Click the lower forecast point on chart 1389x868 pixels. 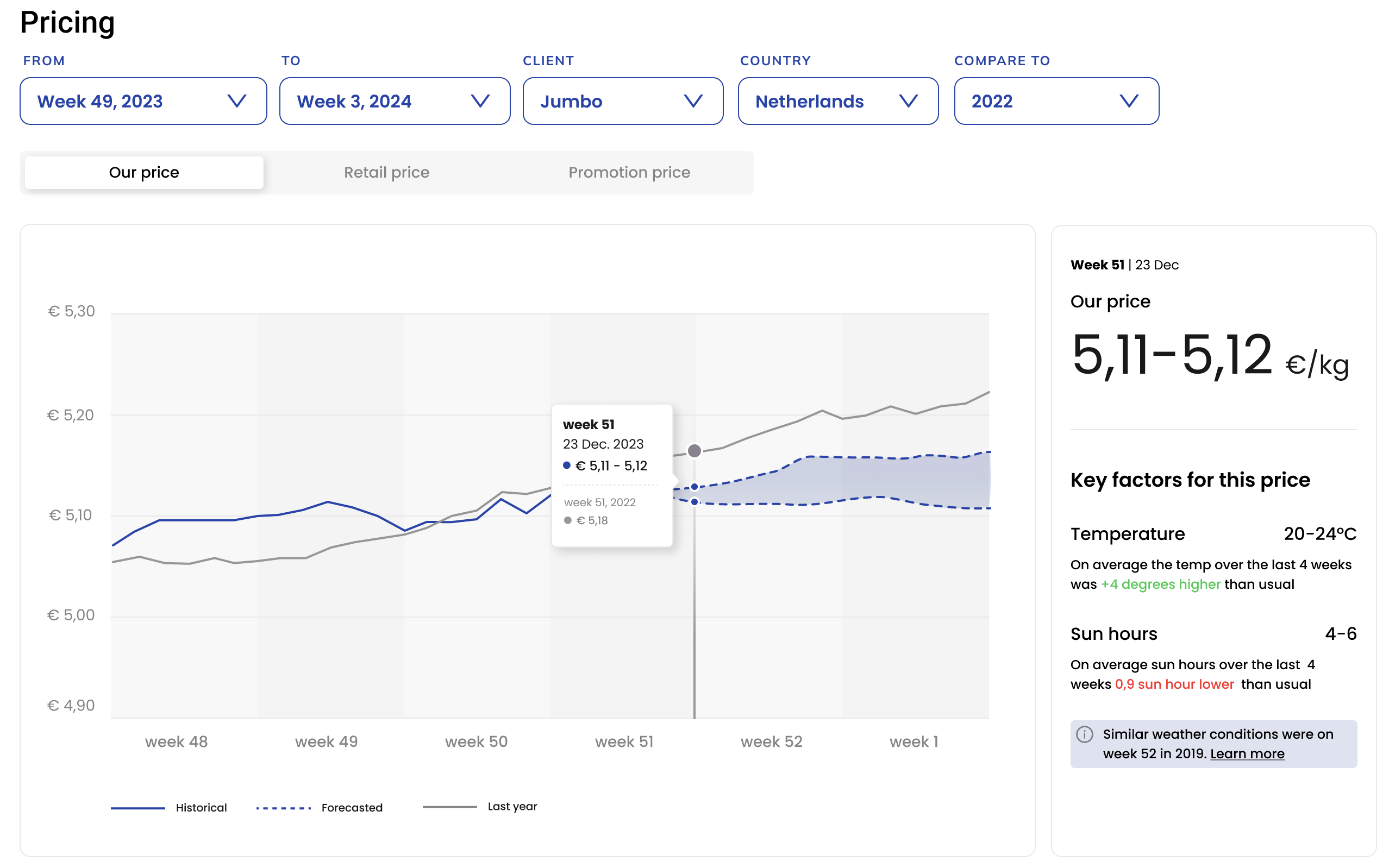tap(694, 502)
